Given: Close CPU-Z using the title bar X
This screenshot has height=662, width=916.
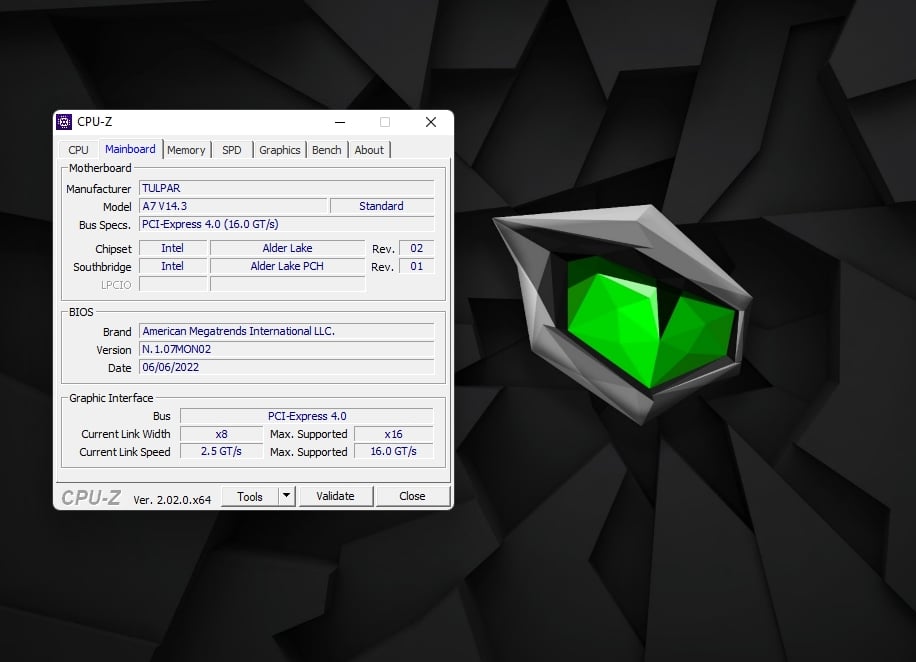Looking at the screenshot, I should coord(430,122).
